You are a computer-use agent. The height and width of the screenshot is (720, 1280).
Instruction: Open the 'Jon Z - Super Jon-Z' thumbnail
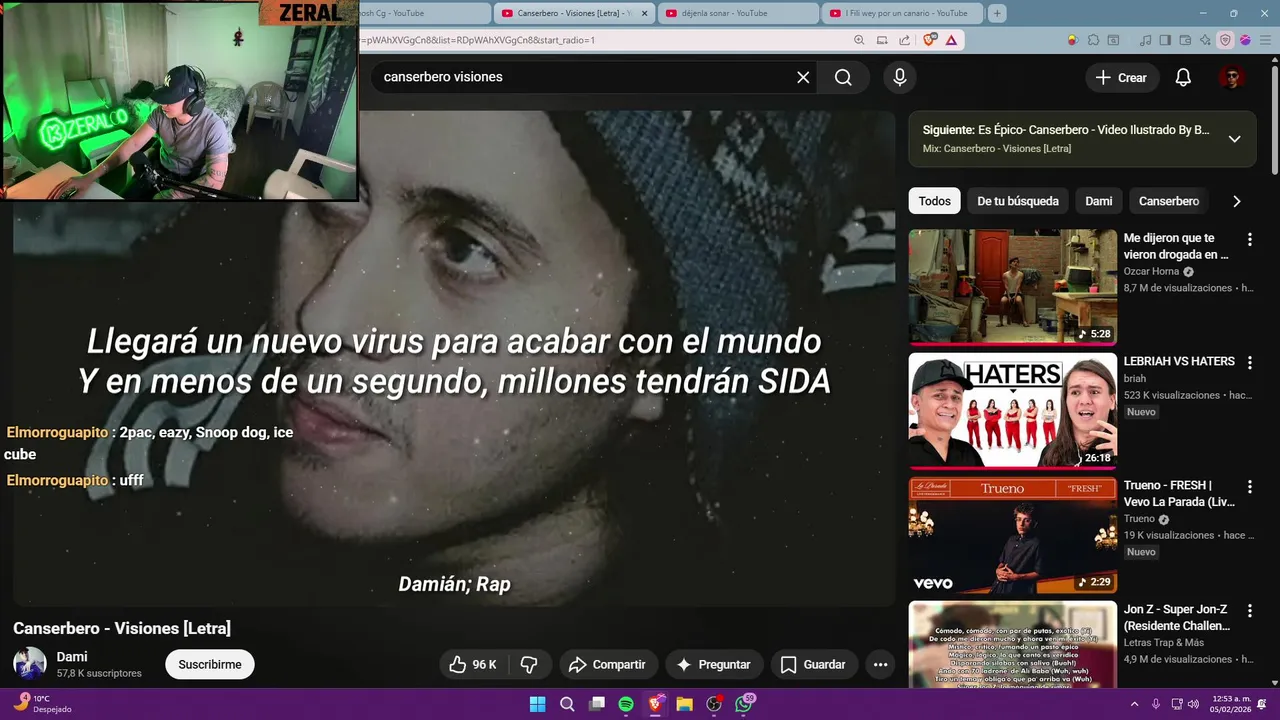(x=1012, y=645)
